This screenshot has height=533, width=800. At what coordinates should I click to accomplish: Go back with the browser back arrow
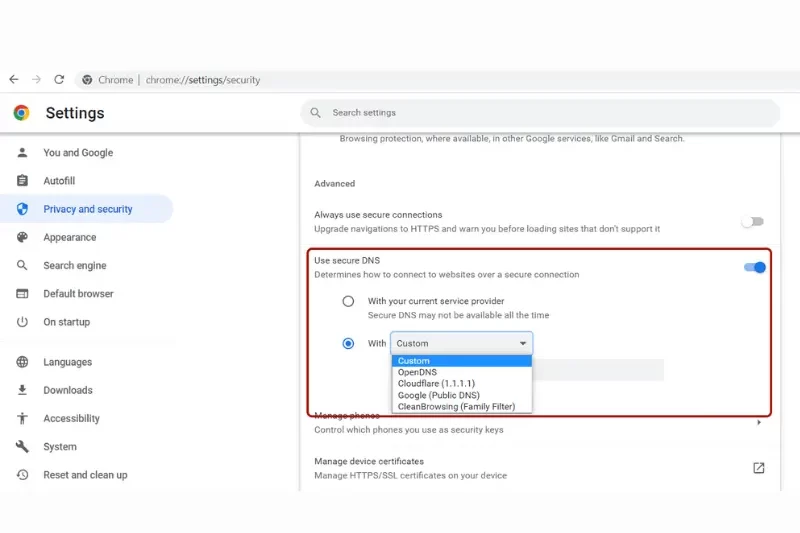point(14,80)
